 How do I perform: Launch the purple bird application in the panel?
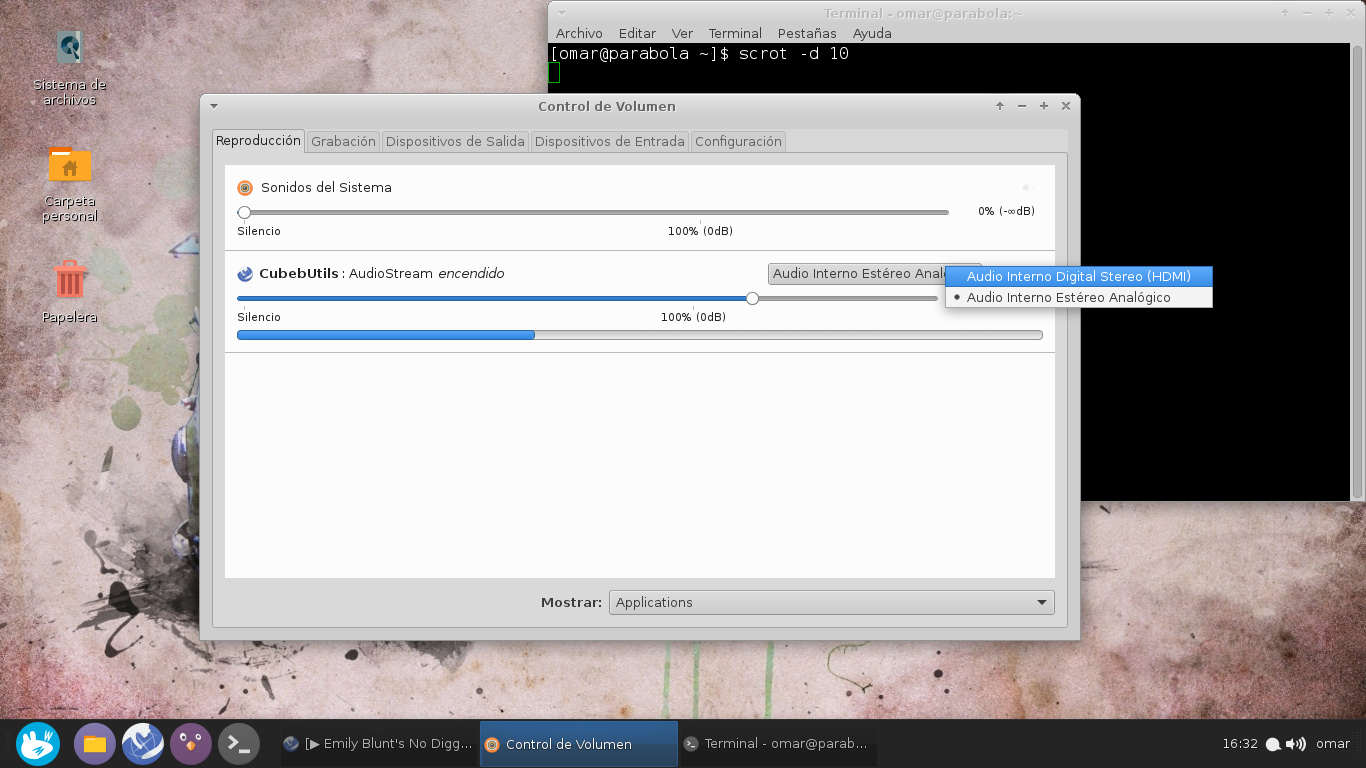(x=191, y=744)
